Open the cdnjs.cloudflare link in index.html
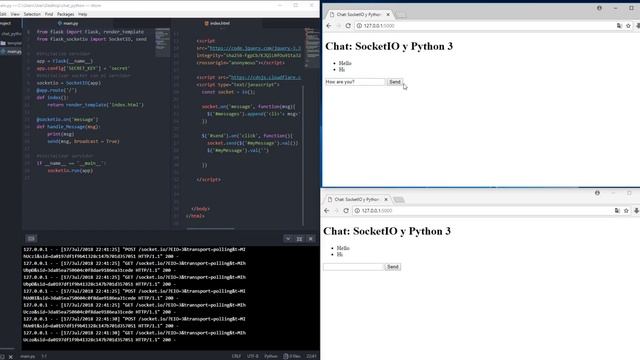This screenshot has width=640, height=360. tap(266, 77)
